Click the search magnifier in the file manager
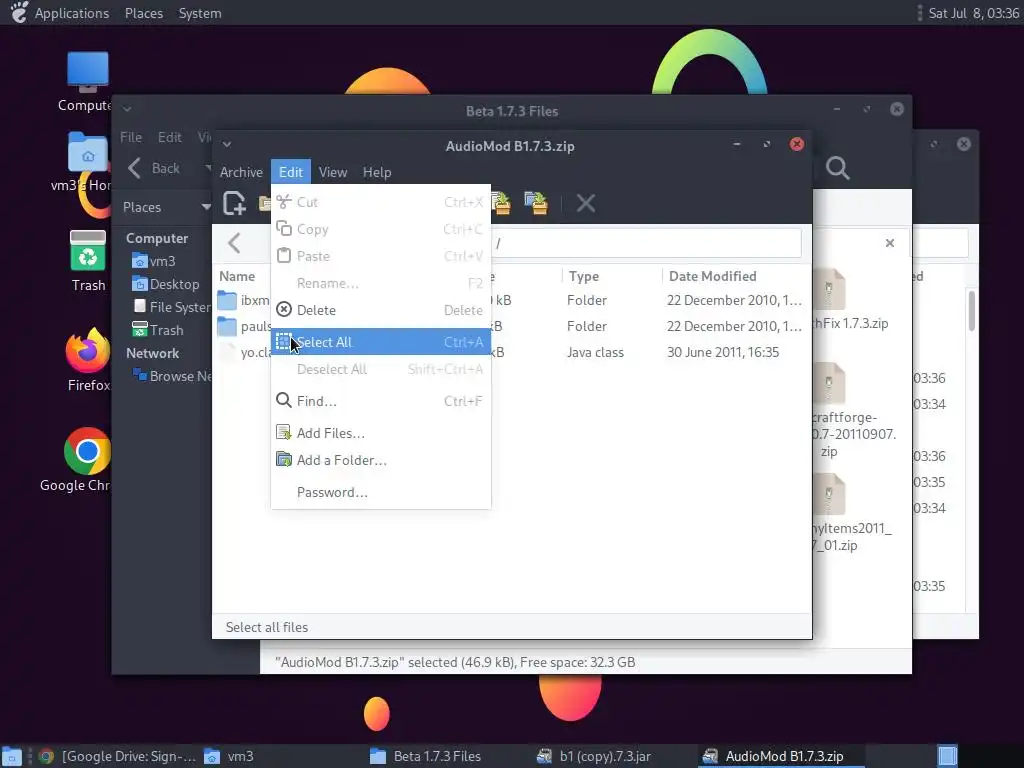Screen dimensions: 1024x768 (x=837, y=168)
